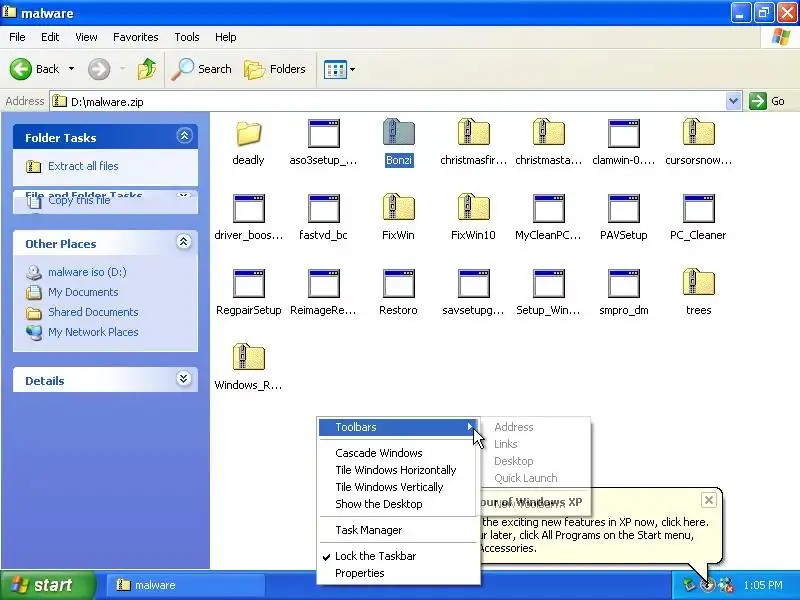The width and height of the screenshot is (800, 600).
Task: Click the malware taskbar button
Action: pyautogui.click(x=186, y=585)
